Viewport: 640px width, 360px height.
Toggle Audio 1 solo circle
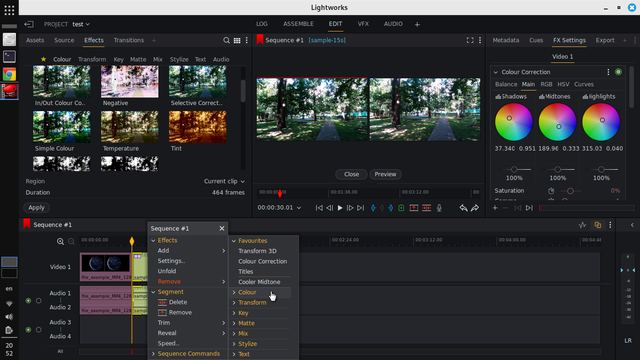pos(39,301)
